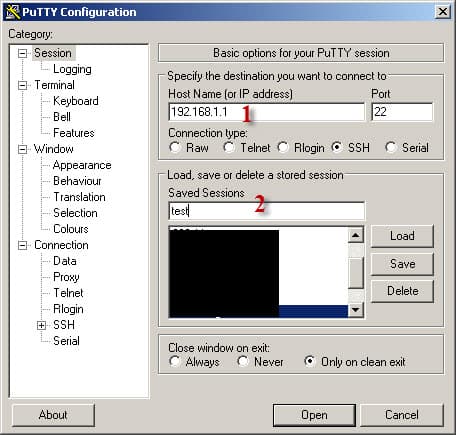
Task: Save the session named test
Action: pos(402,264)
